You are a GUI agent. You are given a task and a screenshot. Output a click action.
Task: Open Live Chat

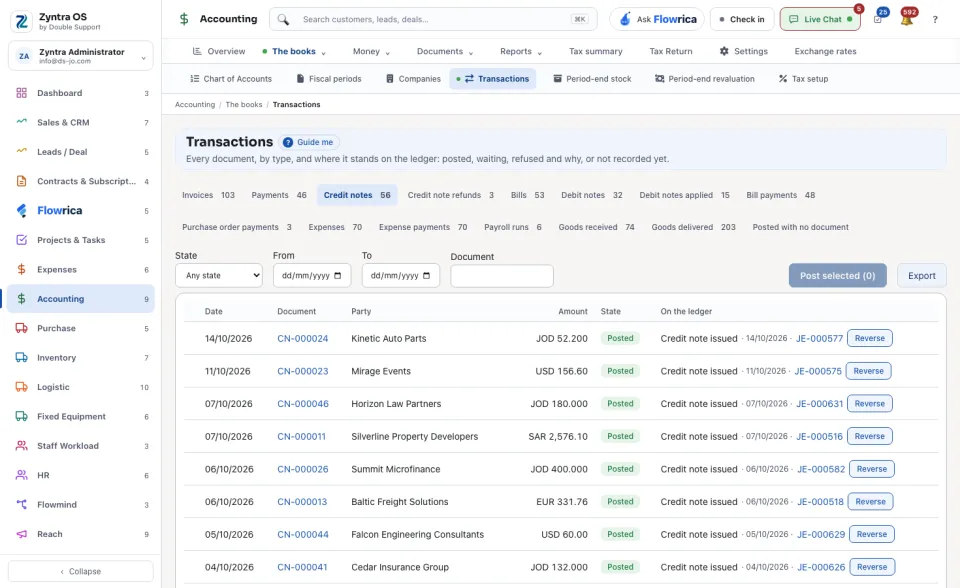click(x=820, y=20)
